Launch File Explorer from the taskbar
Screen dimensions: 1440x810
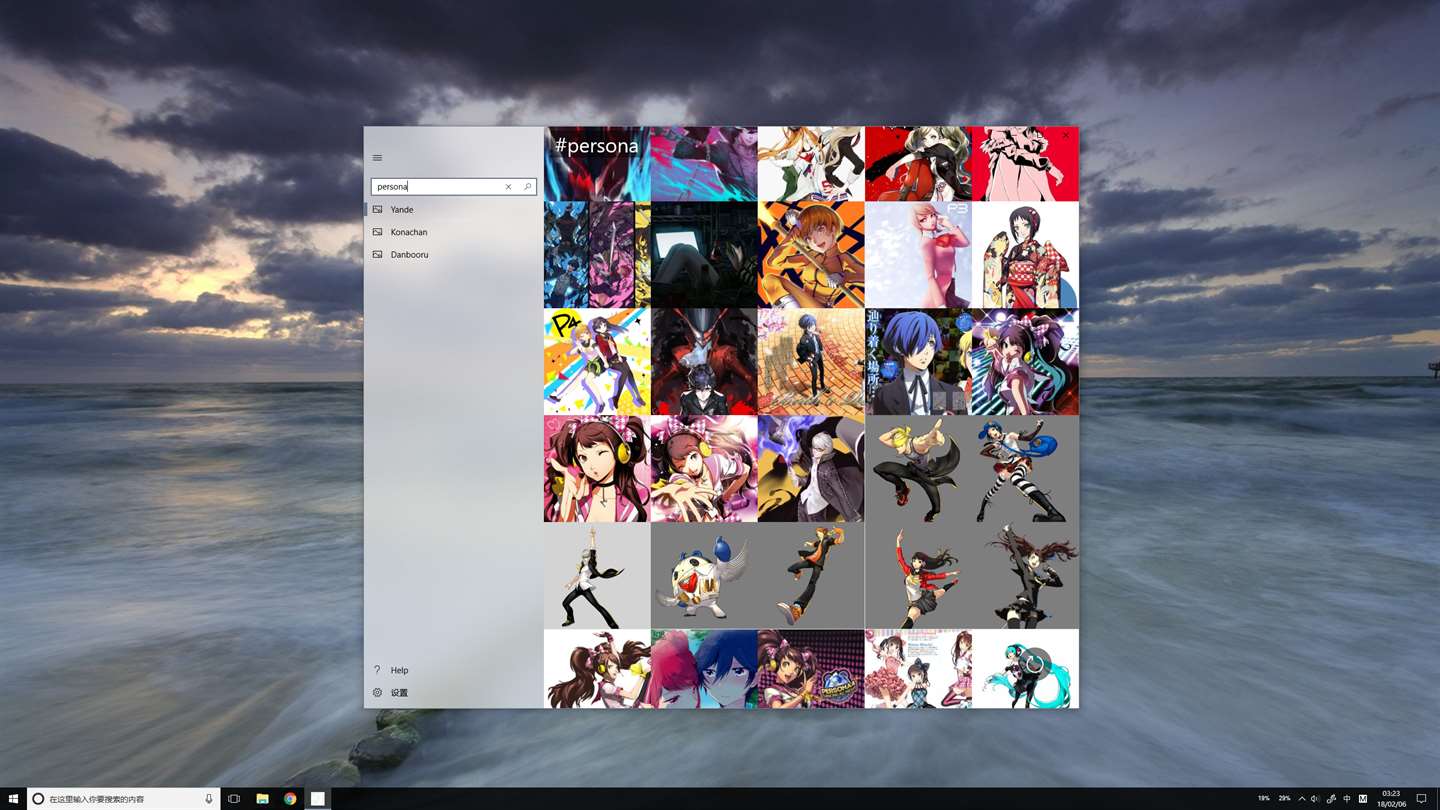coord(262,799)
